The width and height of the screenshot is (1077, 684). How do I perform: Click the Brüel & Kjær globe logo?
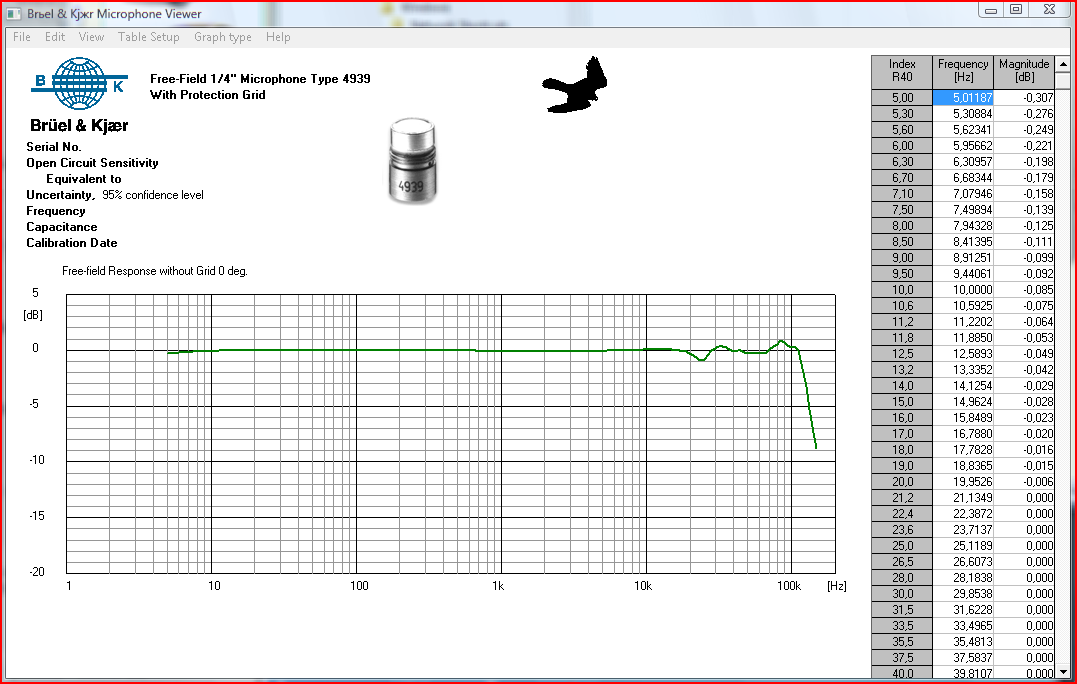[x=80, y=84]
